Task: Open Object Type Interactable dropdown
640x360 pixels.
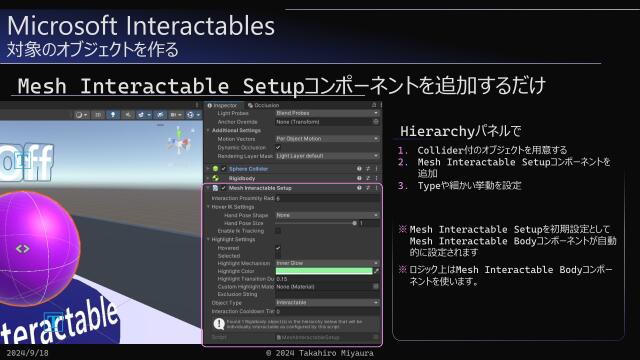Action: (327, 302)
